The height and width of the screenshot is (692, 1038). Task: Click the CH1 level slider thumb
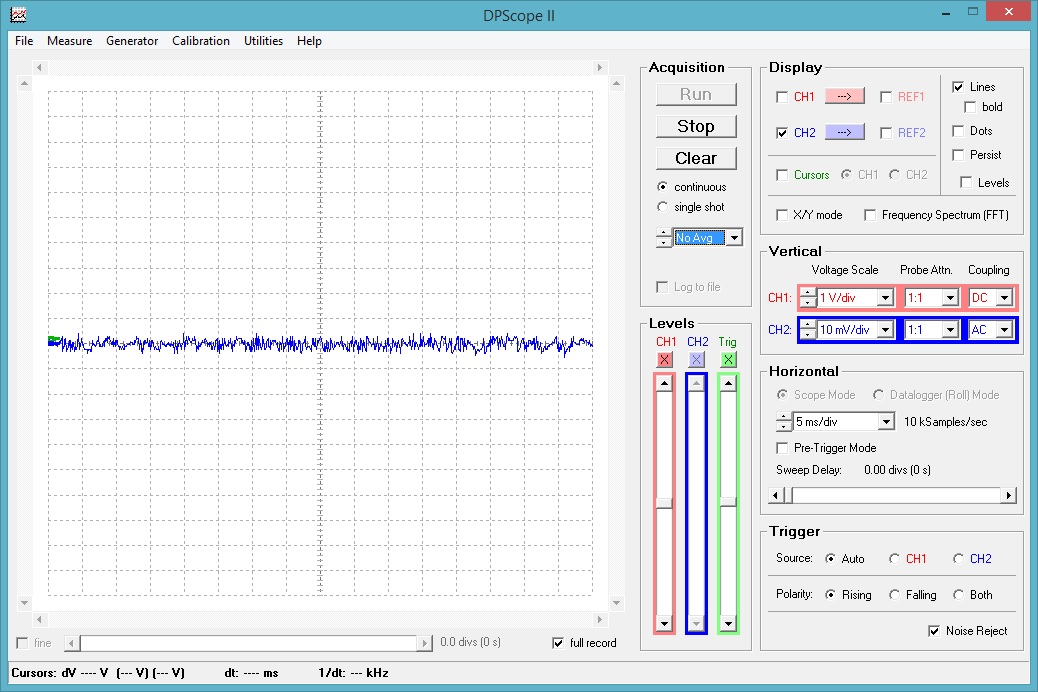(x=665, y=503)
